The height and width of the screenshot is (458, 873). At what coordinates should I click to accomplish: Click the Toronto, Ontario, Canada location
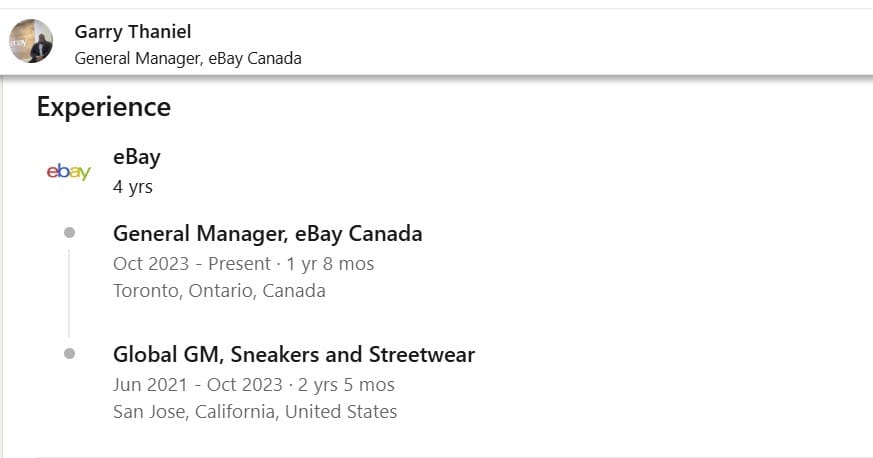click(219, 291)
